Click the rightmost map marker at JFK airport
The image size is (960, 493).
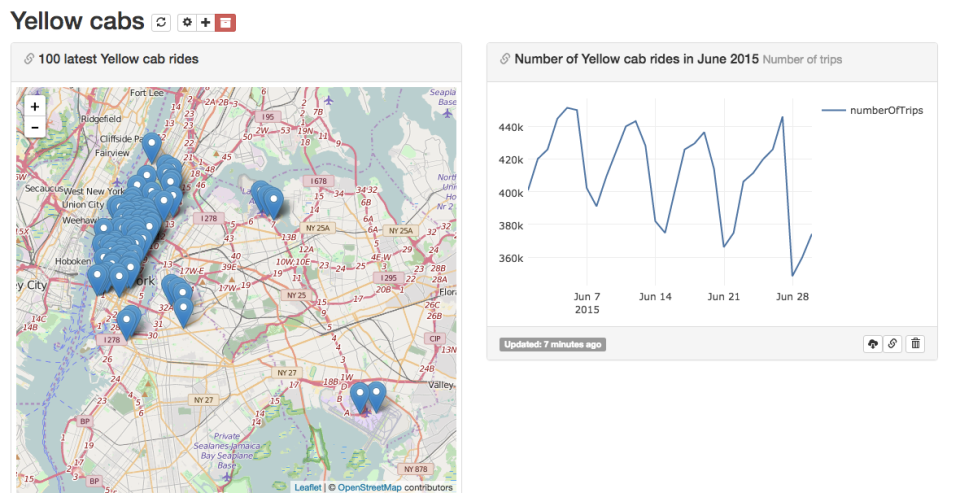point(376,394)
